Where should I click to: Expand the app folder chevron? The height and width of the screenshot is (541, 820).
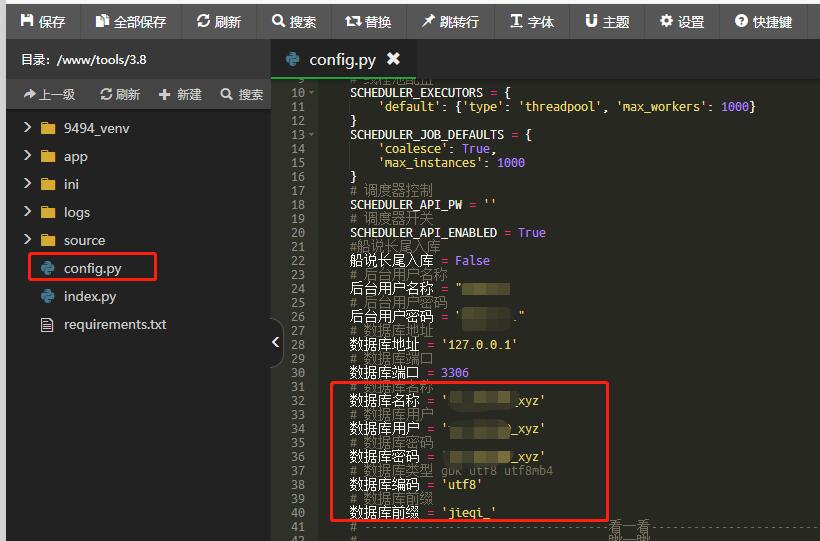tap(27, 156)
